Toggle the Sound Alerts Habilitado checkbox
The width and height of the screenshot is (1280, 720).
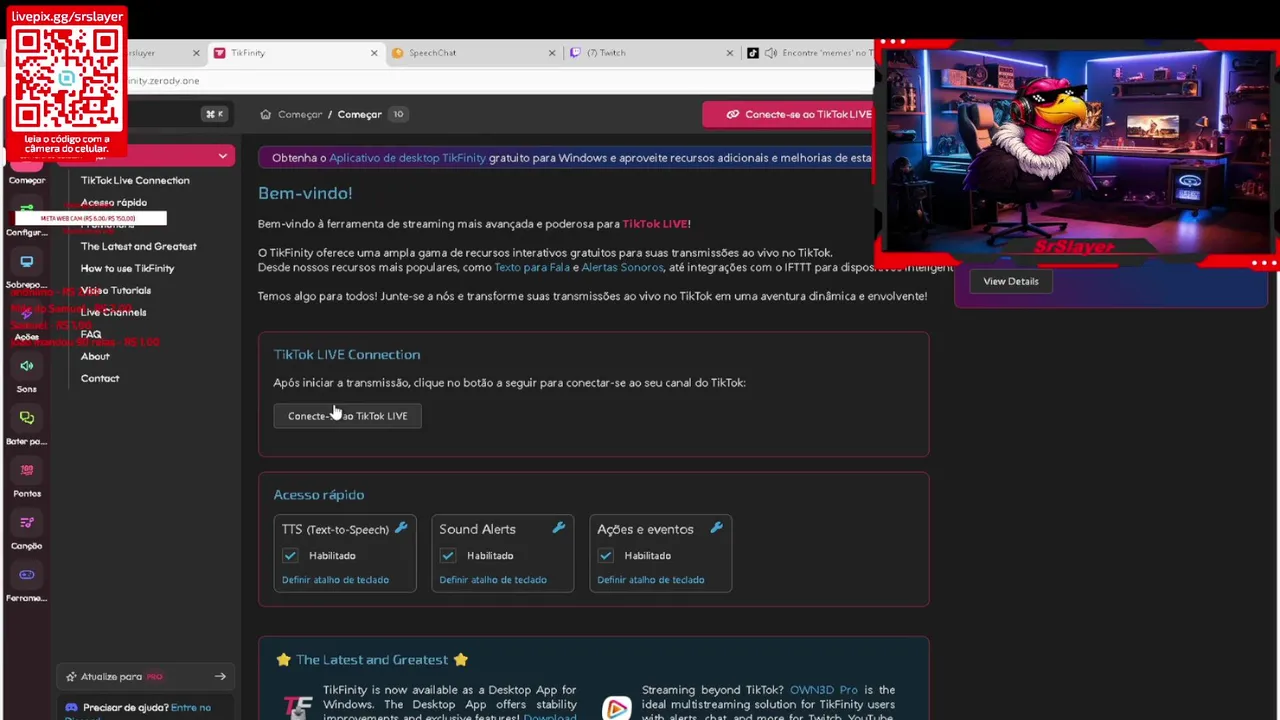(x=448, y=555)
